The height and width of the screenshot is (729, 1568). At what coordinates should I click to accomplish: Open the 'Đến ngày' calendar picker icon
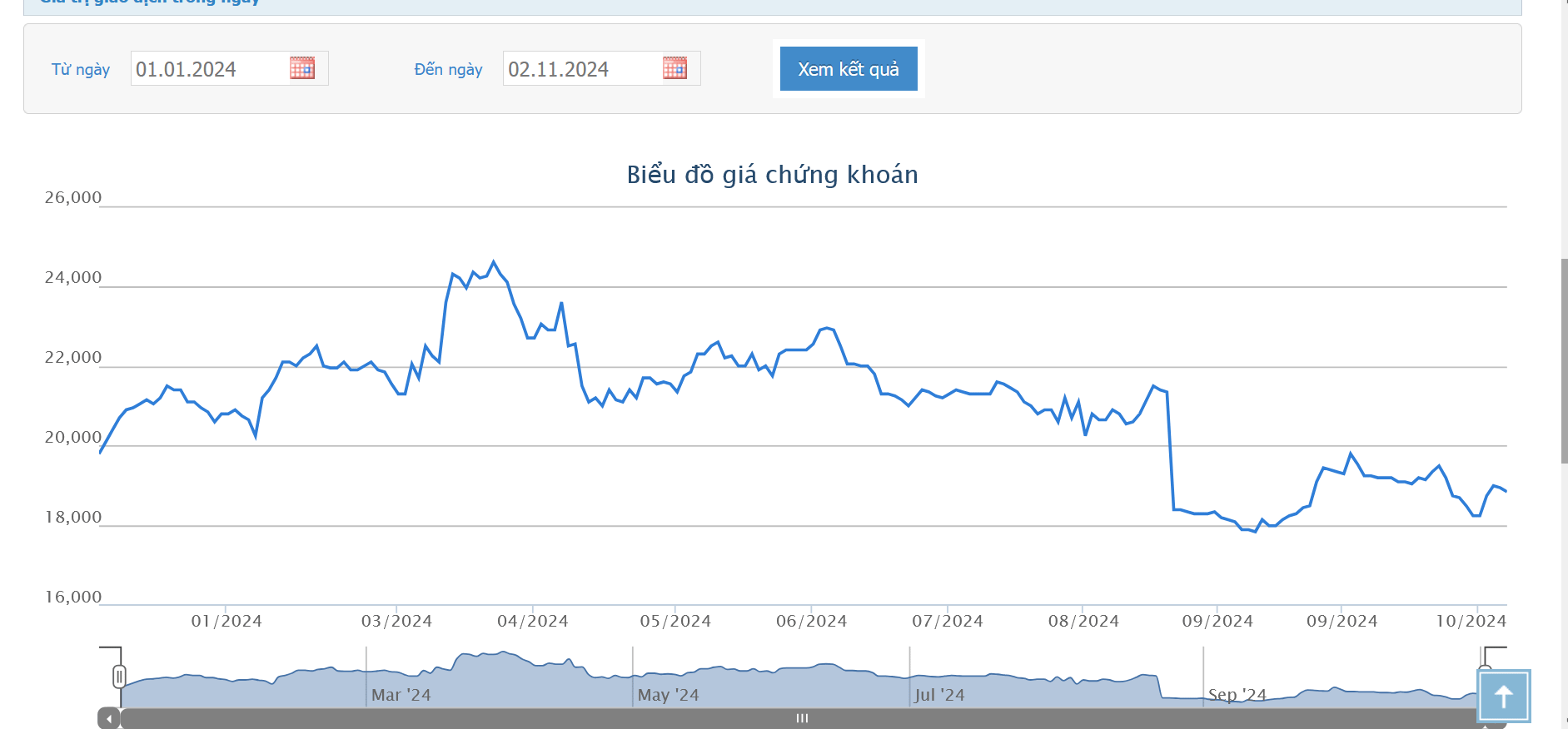[674, 68]
